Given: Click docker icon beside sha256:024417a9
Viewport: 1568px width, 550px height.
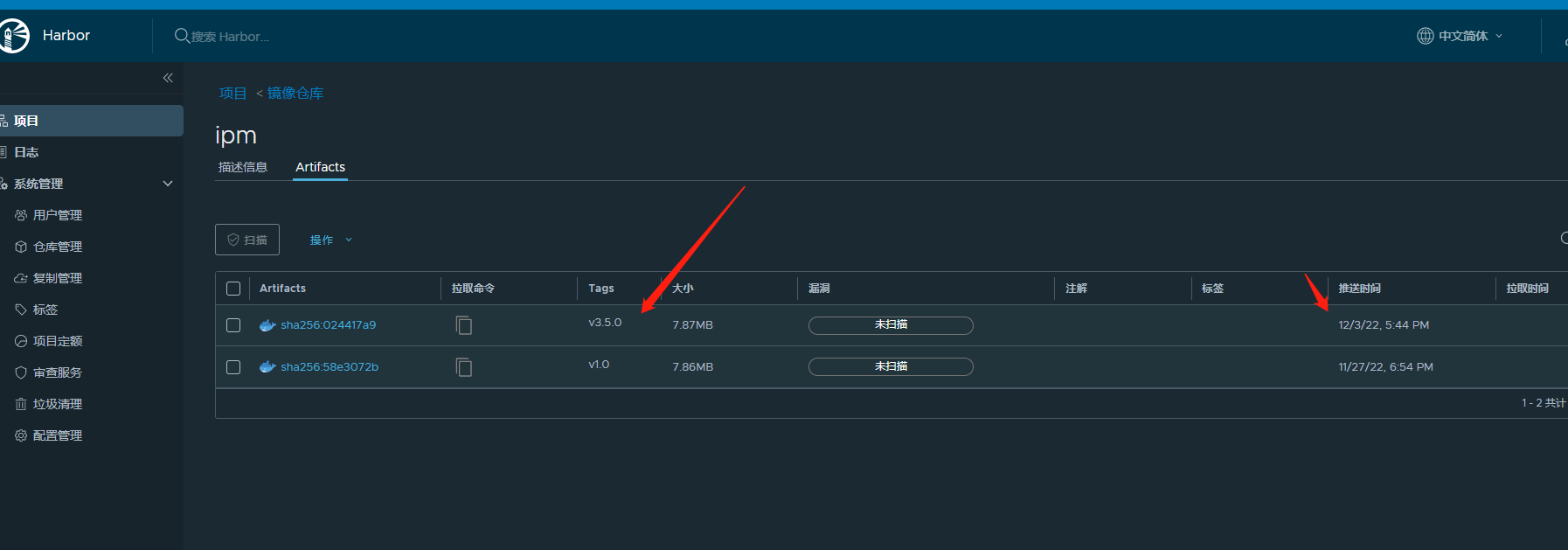Looking at the screenshot, I should pos(267,325).
